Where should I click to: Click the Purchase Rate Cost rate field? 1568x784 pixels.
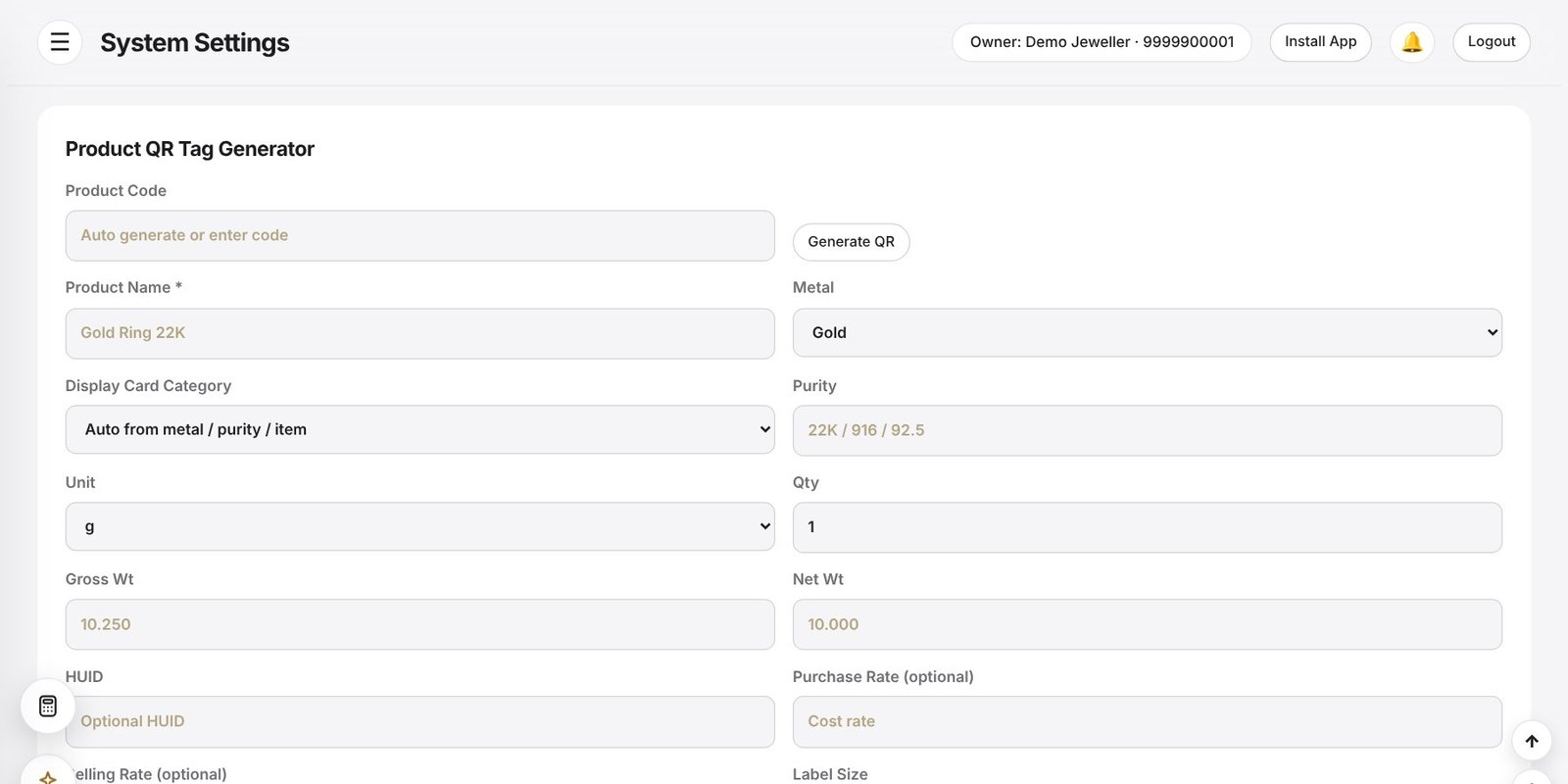pos(1147,721)
